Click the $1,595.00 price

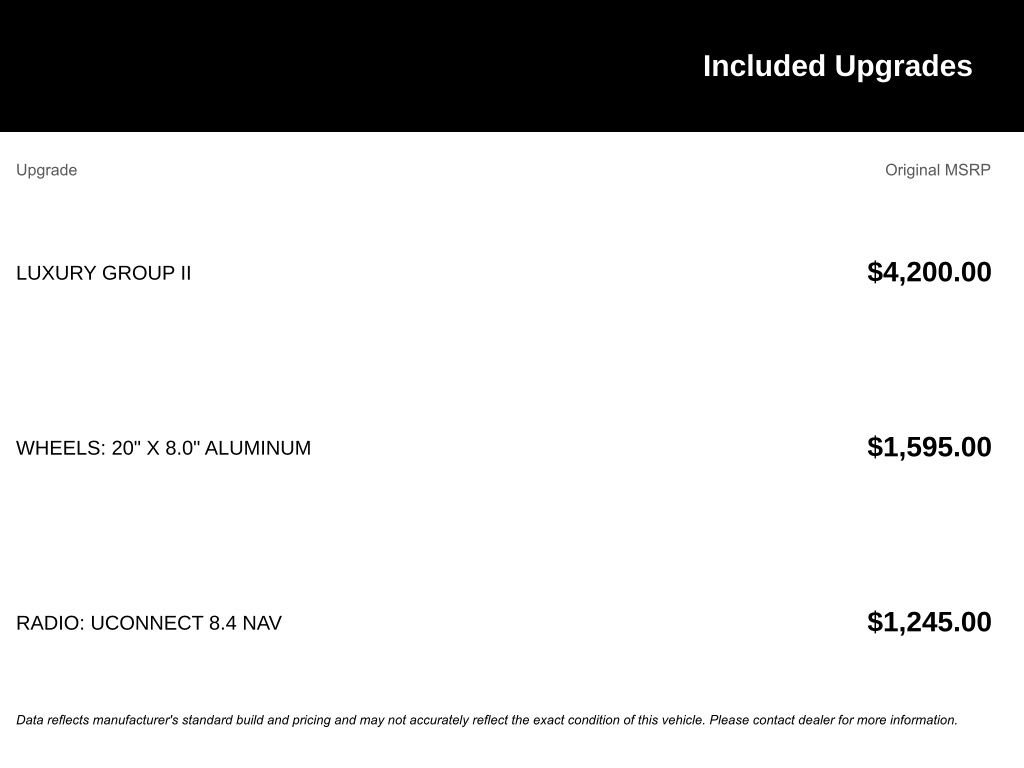tap(929, 447)
